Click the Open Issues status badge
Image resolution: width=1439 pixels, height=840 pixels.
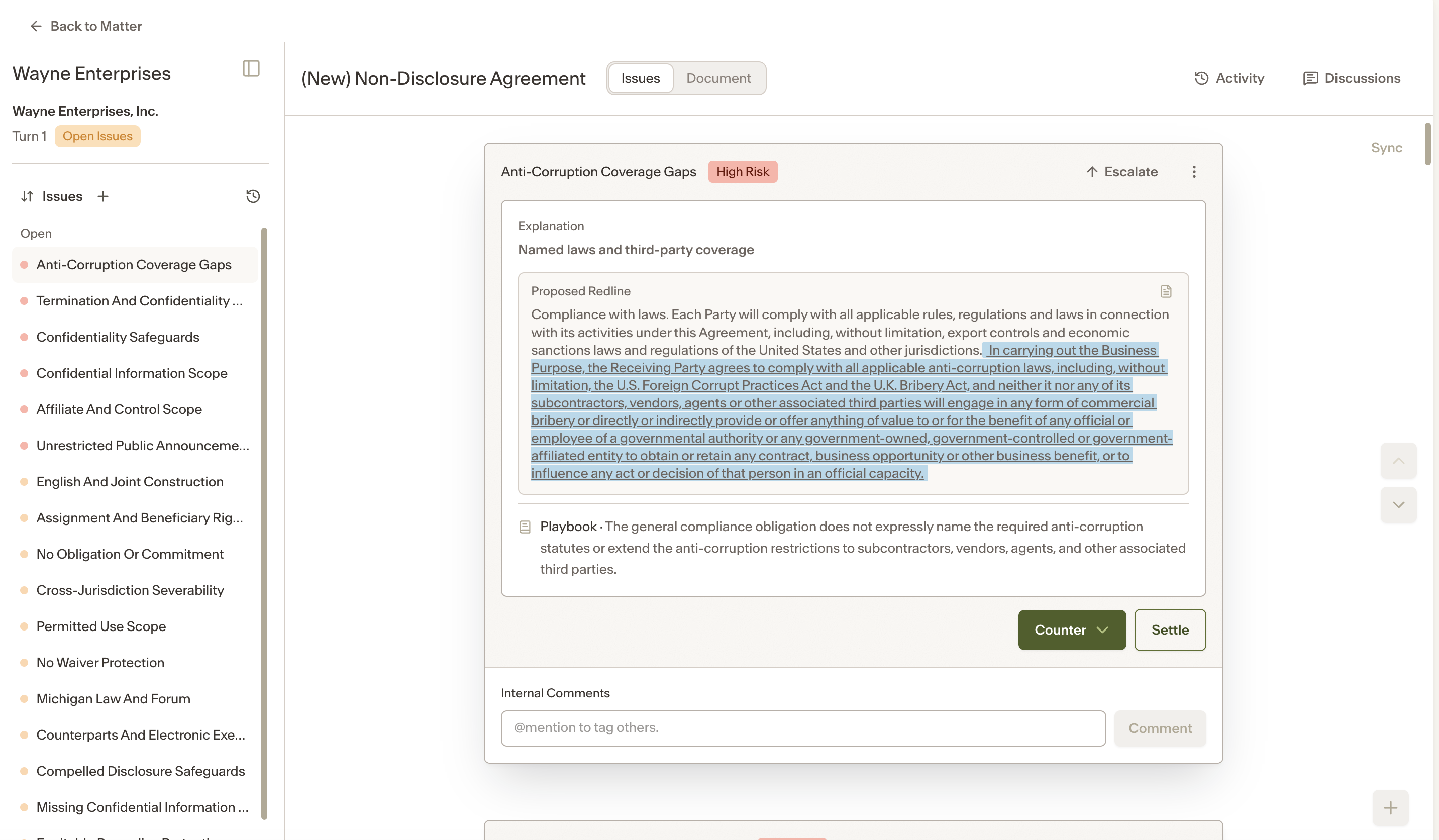click(x=97, y=136)
